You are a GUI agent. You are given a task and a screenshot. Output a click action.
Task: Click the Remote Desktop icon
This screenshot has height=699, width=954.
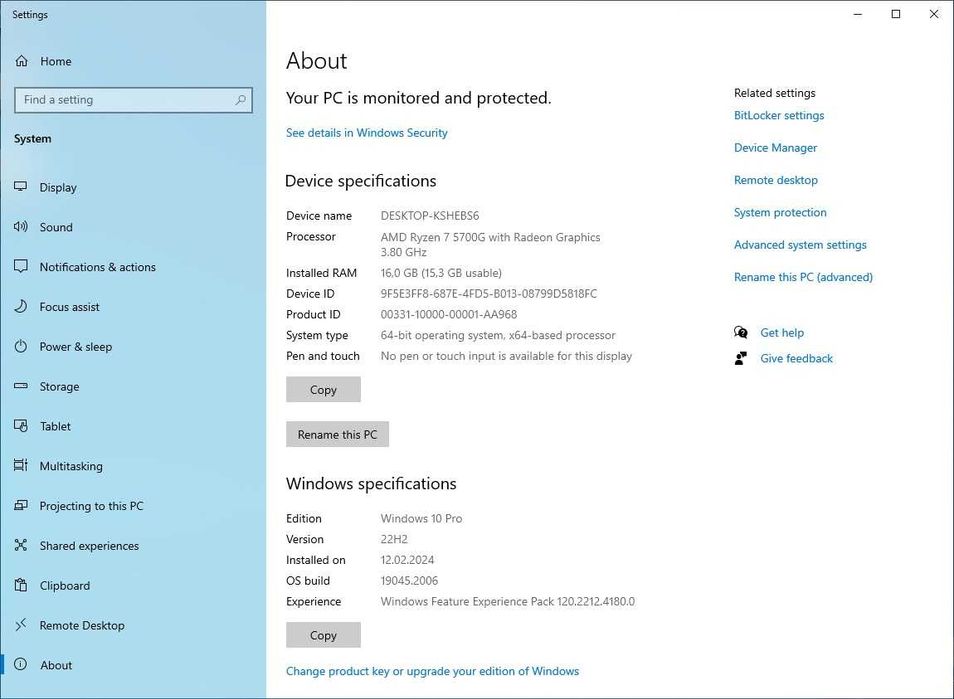point(21,624)
